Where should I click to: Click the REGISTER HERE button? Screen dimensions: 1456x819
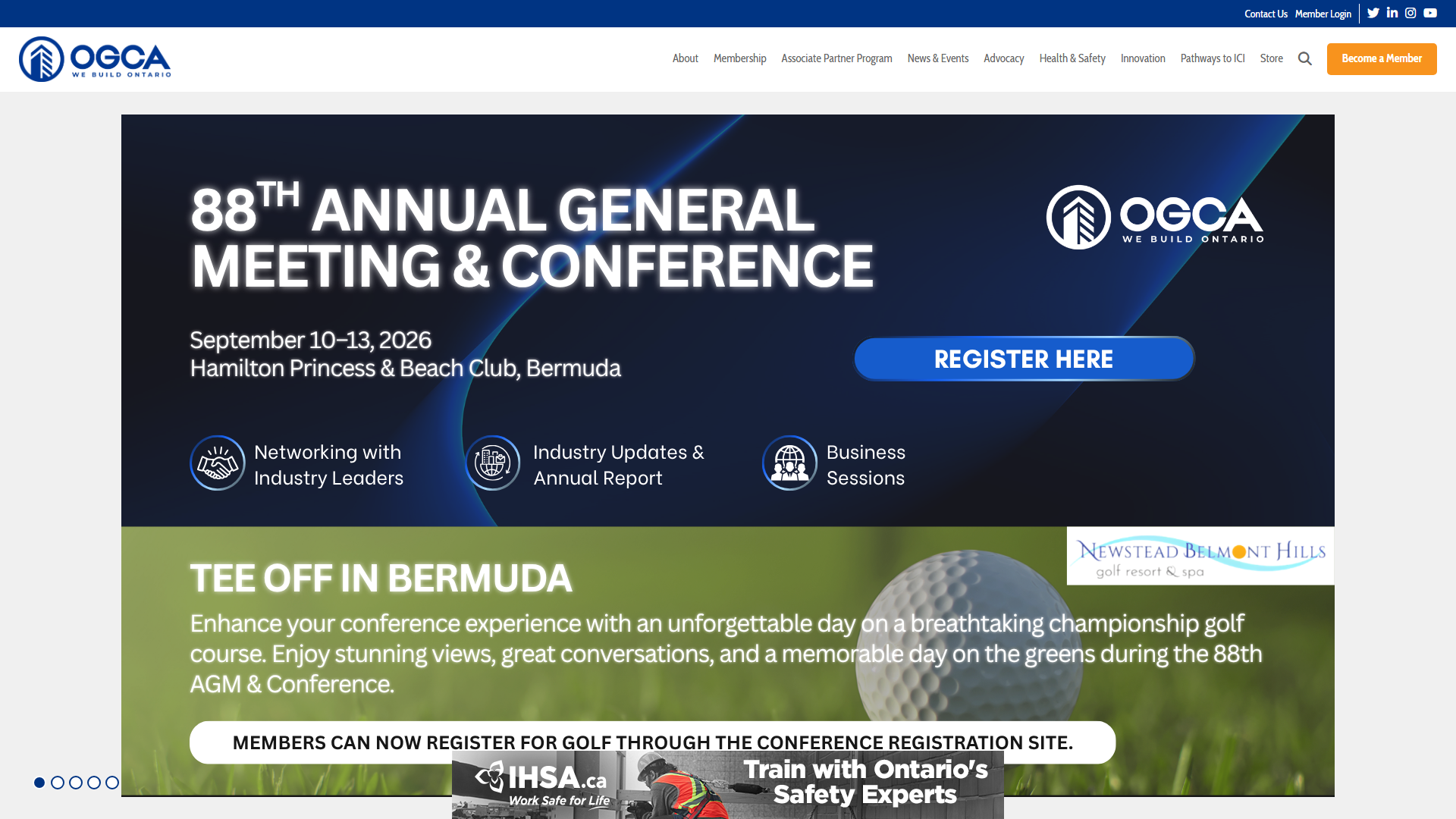(x=1024, y=359)
